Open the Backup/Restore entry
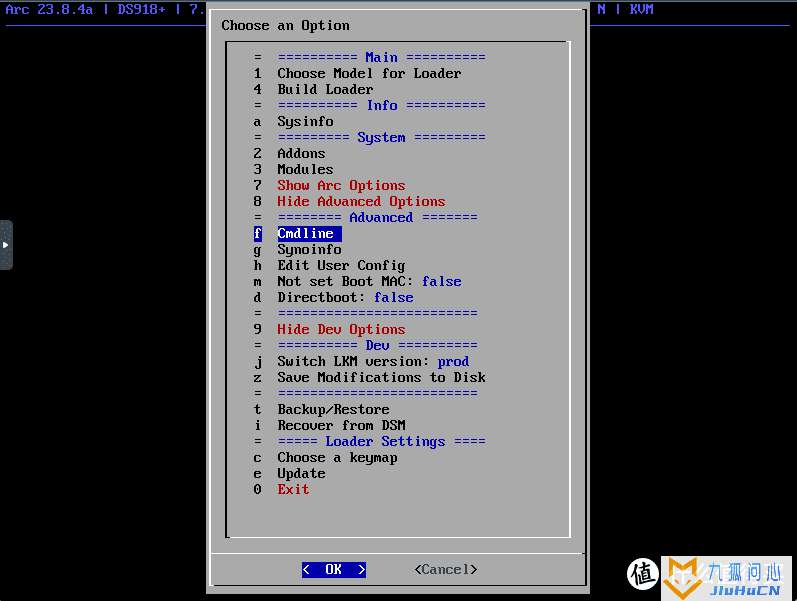Viewport: 797px width, 601px height. coord(333,409)
